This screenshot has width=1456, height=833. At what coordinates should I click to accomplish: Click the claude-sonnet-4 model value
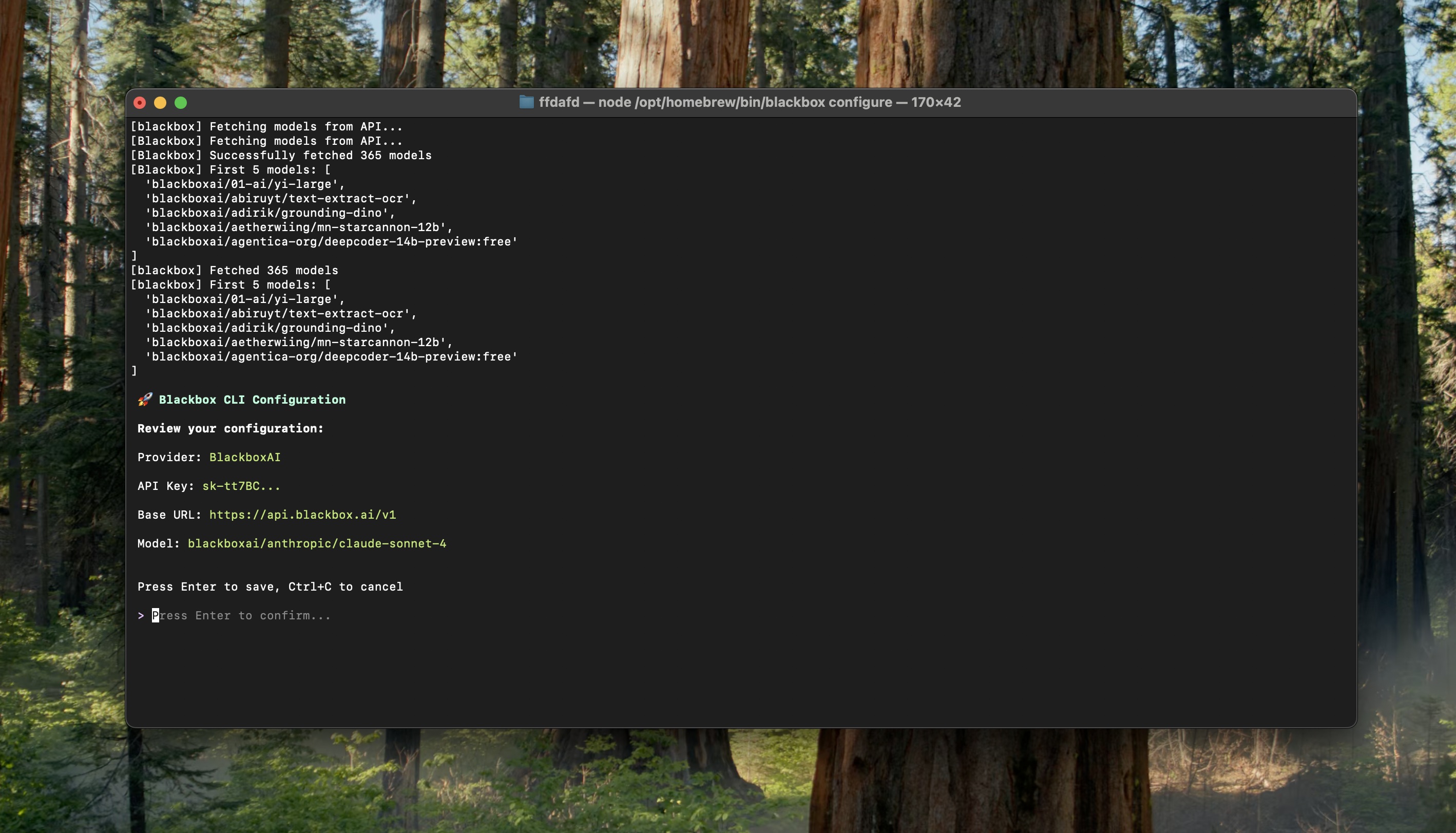point(317,543)
